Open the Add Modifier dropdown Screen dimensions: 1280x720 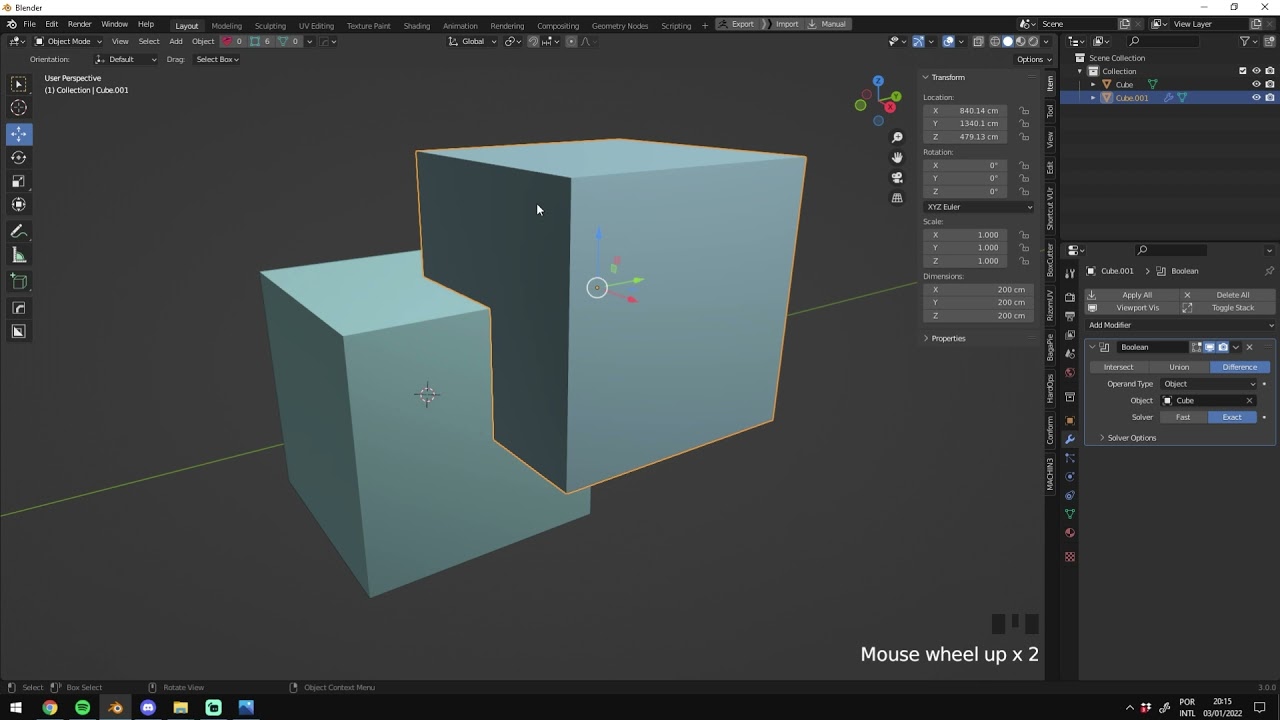(x=1180, y=325)
